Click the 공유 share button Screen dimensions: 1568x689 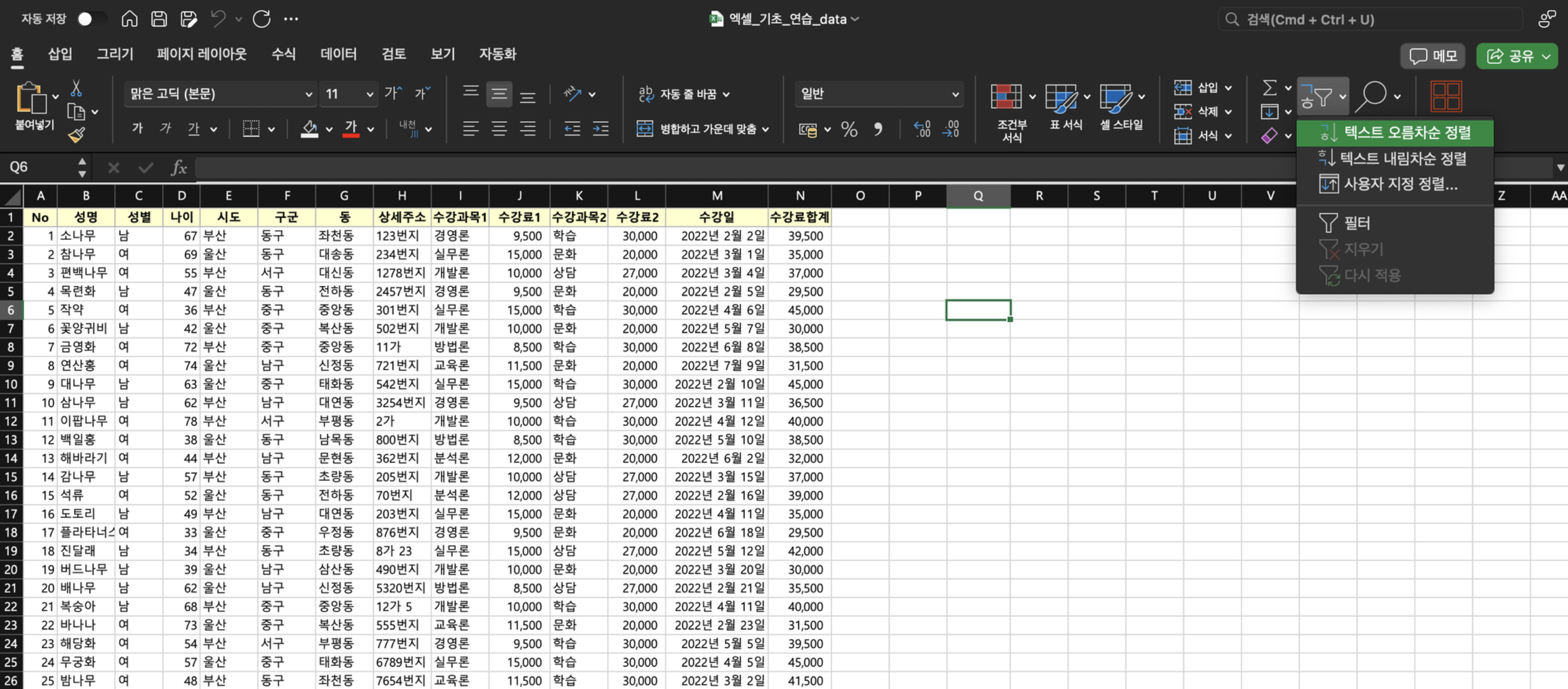pyautogui.click(x=1510, y=57)
